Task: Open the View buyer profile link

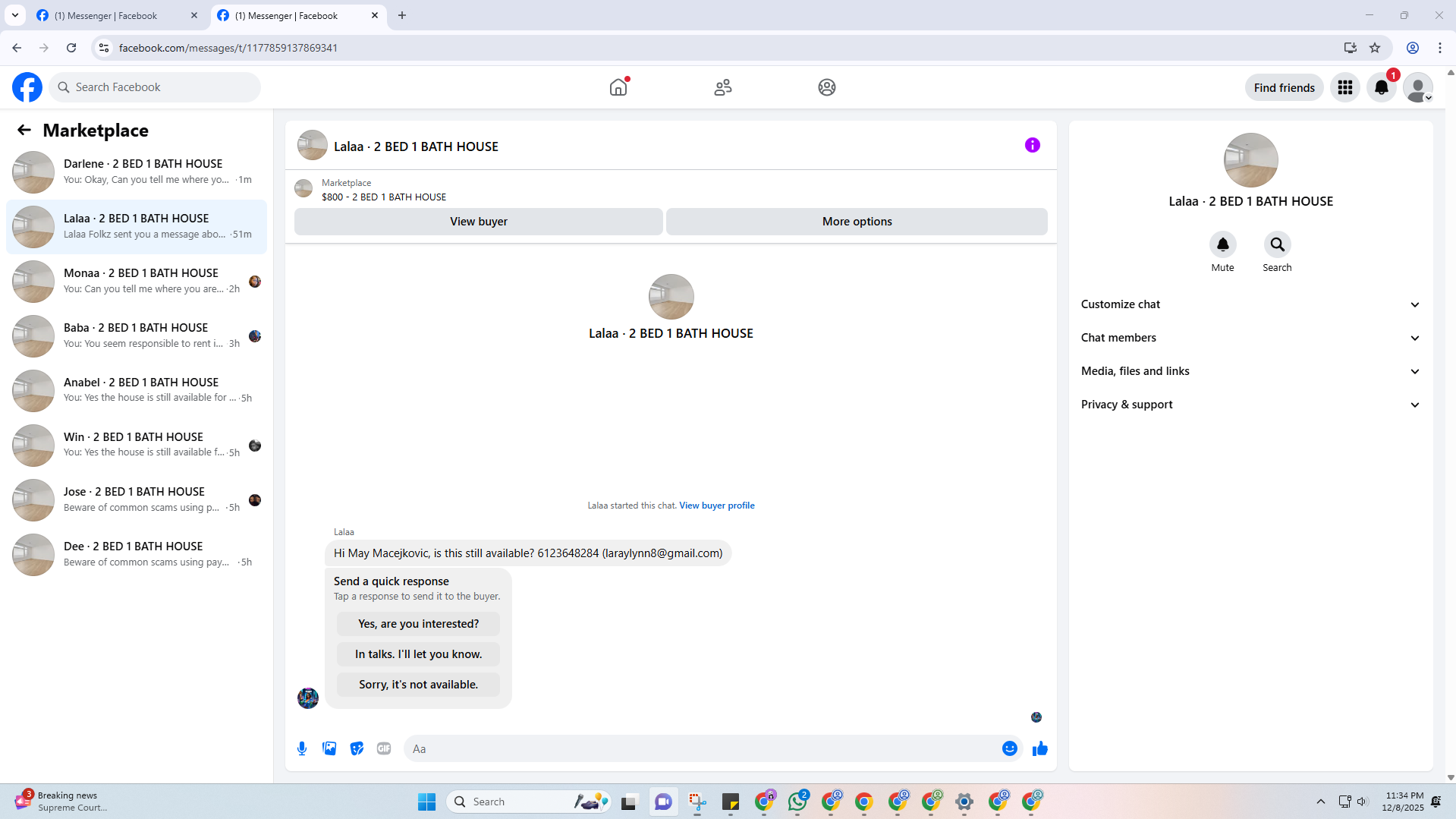Action: [717, 506]
